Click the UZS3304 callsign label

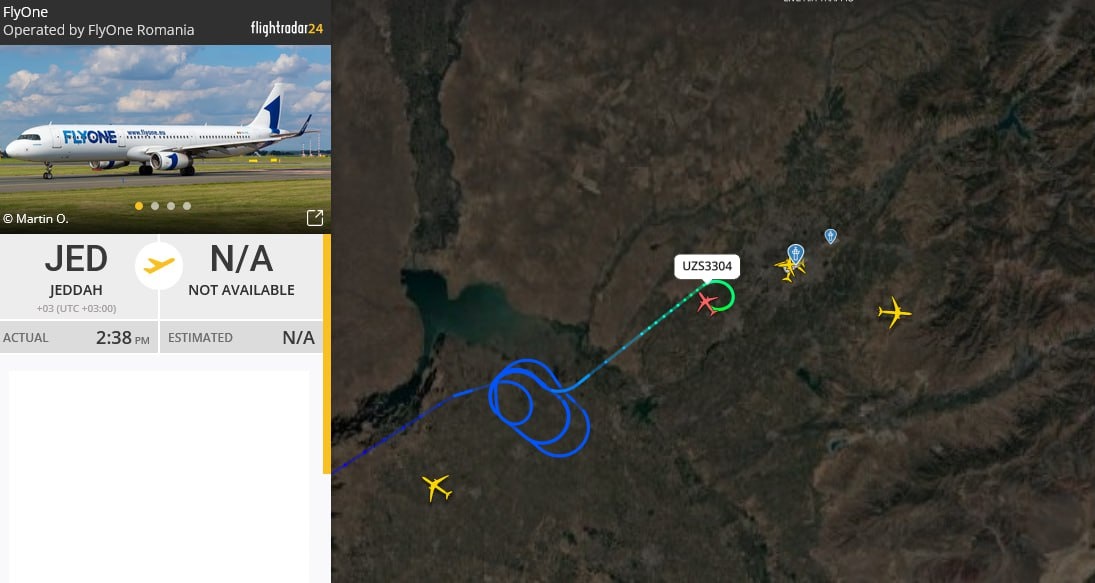tap(707, 266)
